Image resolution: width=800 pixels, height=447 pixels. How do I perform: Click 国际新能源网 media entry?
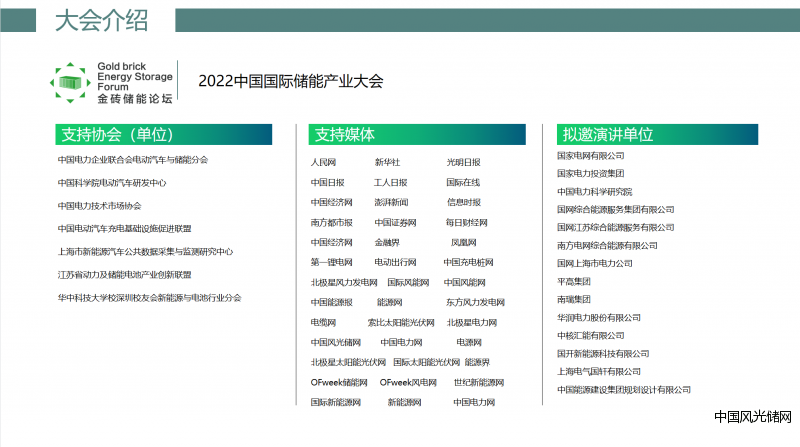pos(336,402)
